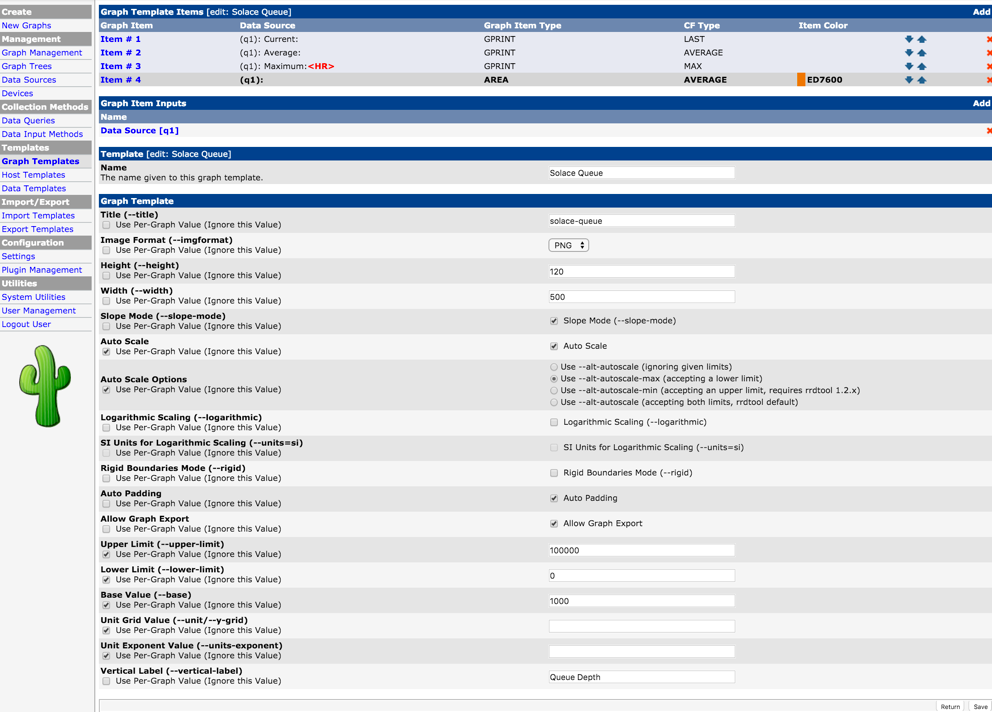Image resolution: width=992 pixels, height=712 pixels.
Task: Click Add in Graph Template Items header
Action: [981, 12]
